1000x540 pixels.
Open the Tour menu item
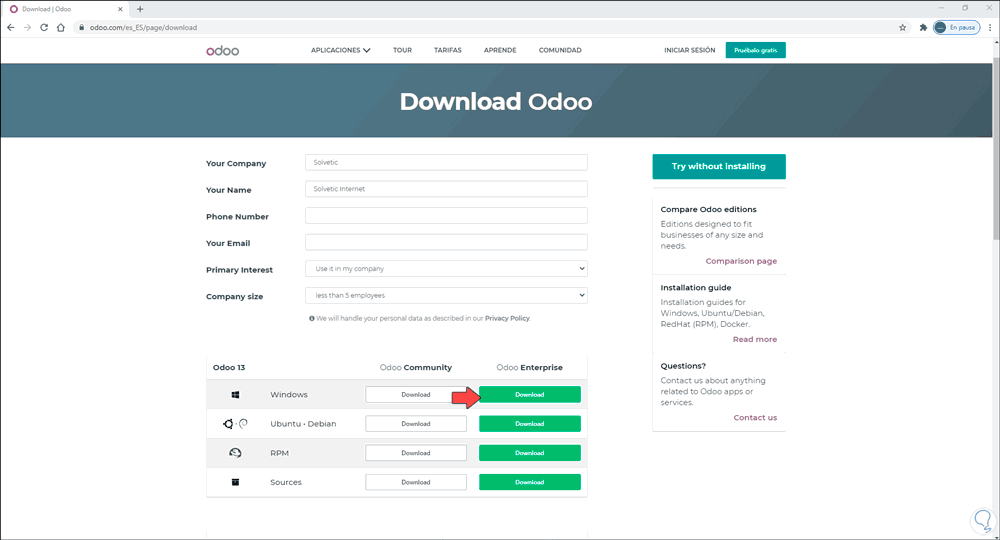pos(402,50)
